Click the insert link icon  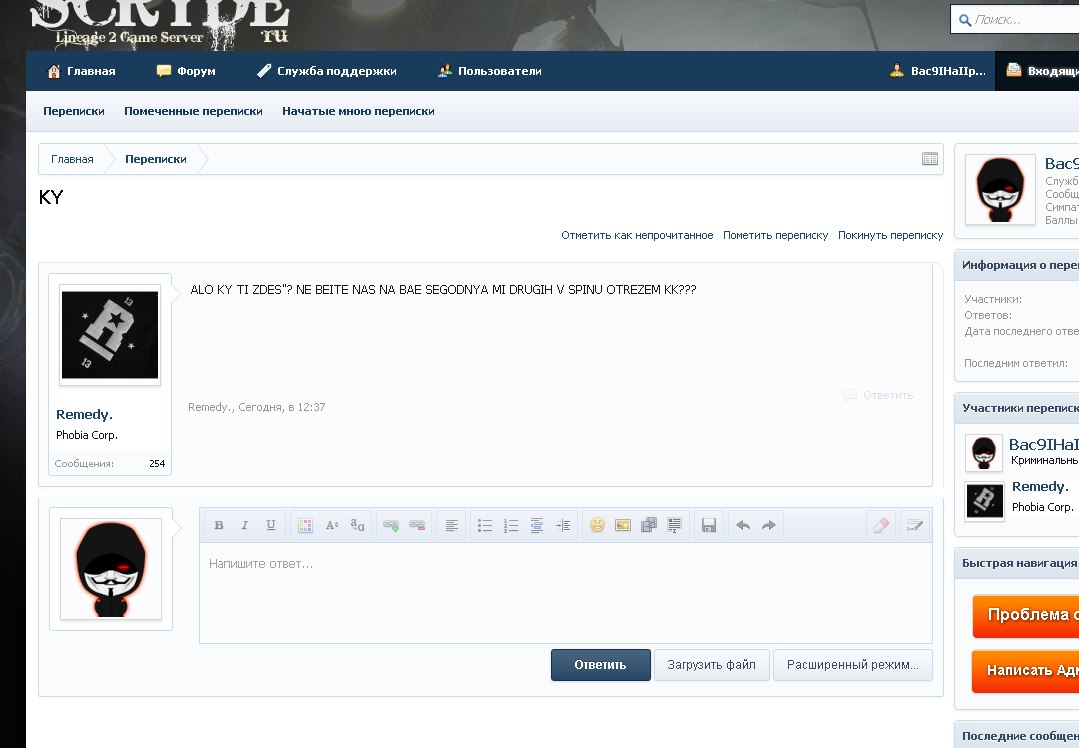coord(392,526)
